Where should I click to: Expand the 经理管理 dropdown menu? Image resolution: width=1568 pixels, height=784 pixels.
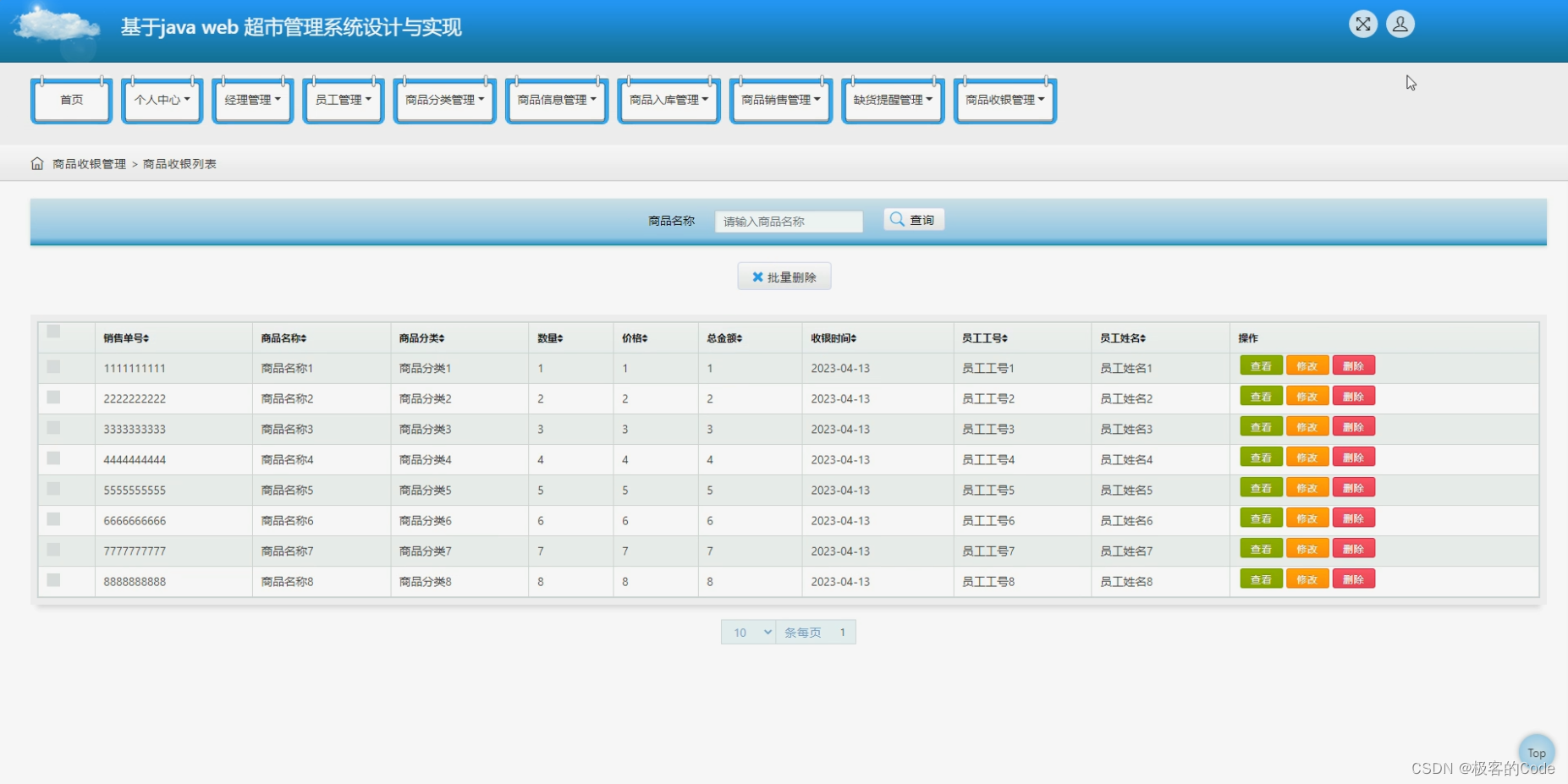252,100
